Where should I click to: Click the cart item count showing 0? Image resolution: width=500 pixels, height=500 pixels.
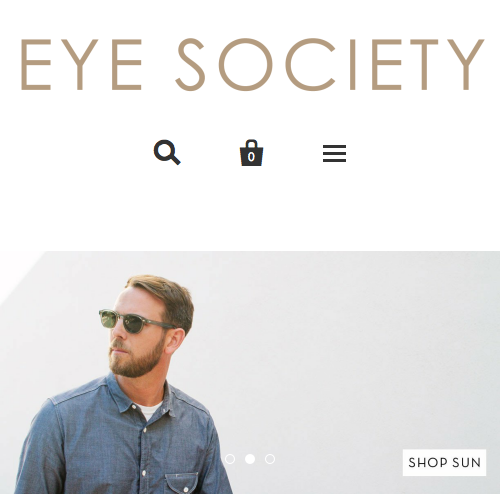(x=252, y=157)
